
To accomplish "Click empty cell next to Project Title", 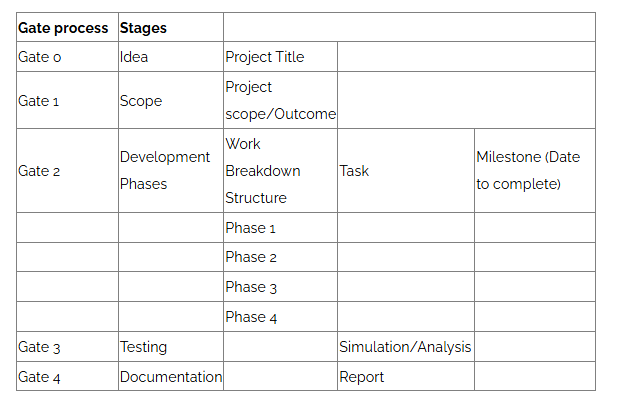I will (466, 57).
